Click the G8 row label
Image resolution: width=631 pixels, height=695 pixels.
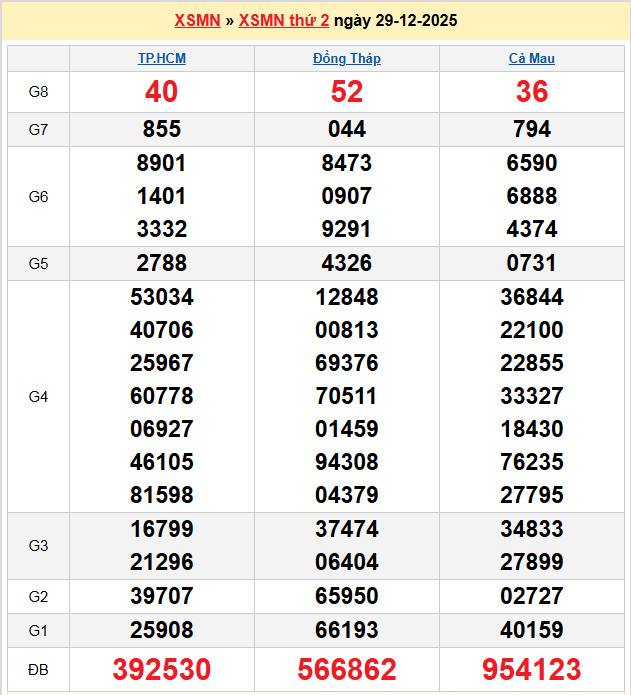(x=38, y=92)
